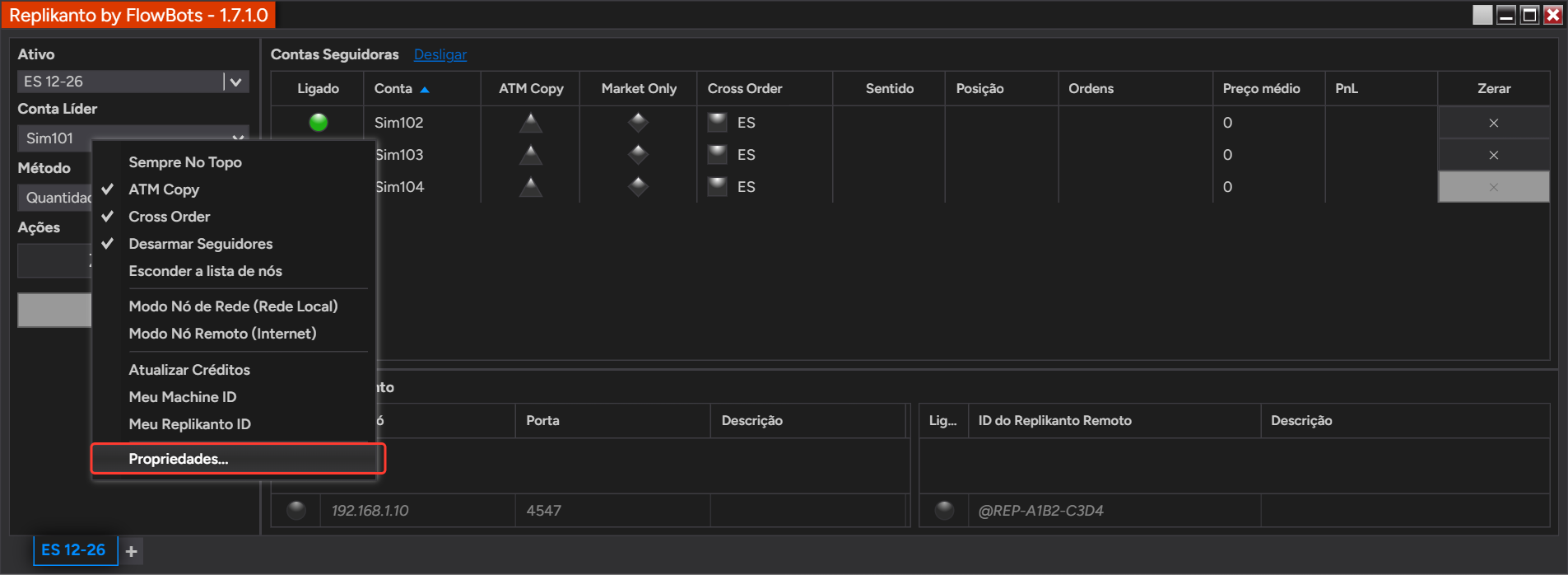Toggle the green Ligado indicator for Sim102
This screenshot has width=1568, height=575.
tap(318, 123)
